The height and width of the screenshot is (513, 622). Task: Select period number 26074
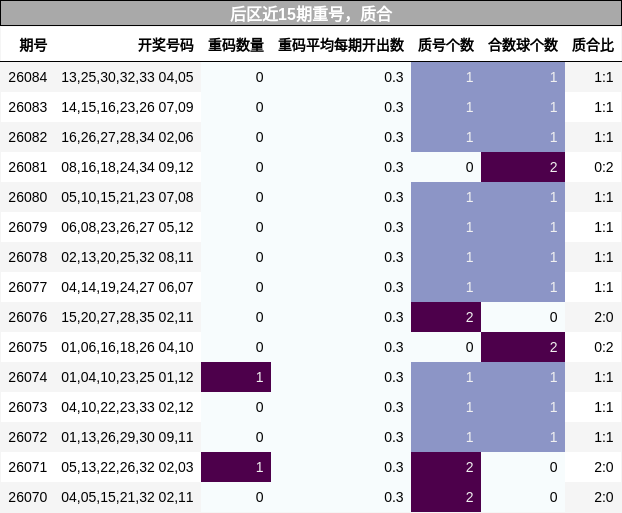pos(28,377)
